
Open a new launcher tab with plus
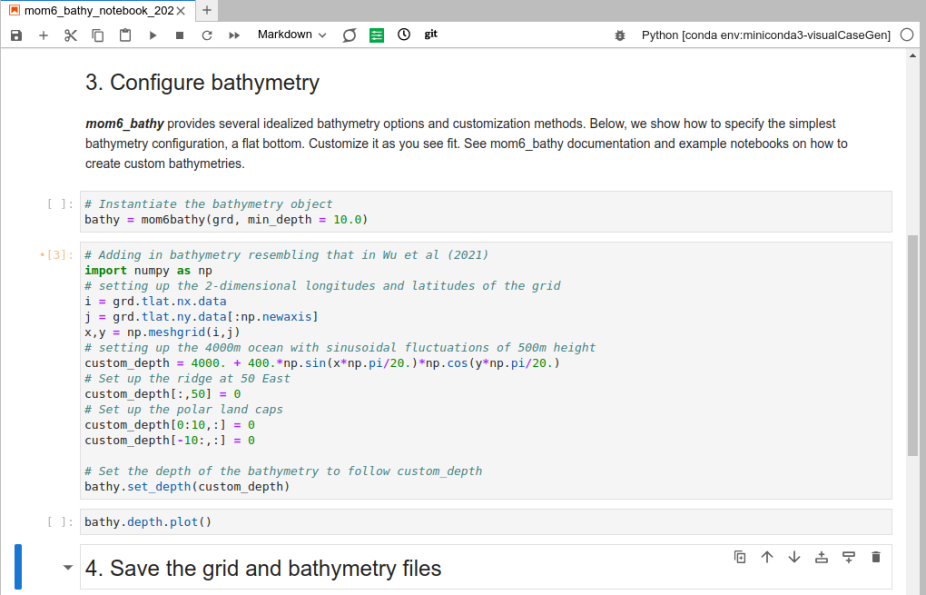coord(207,11)
